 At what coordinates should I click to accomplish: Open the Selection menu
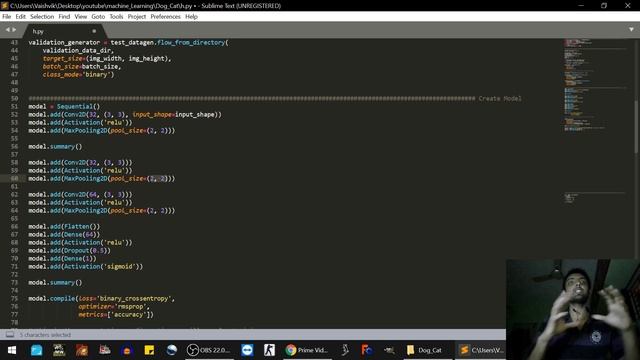(x=42, y=17)
